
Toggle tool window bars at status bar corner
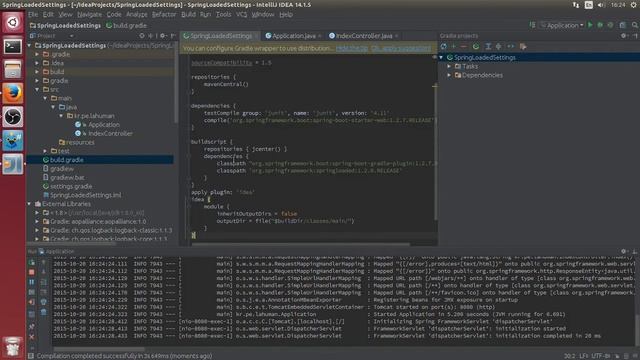(x=31, y=356)
